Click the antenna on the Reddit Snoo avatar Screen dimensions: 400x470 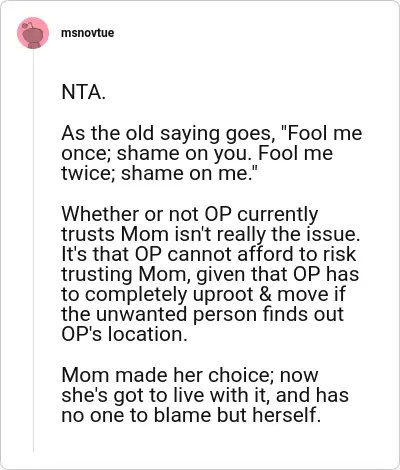click(x=28, y=25)
